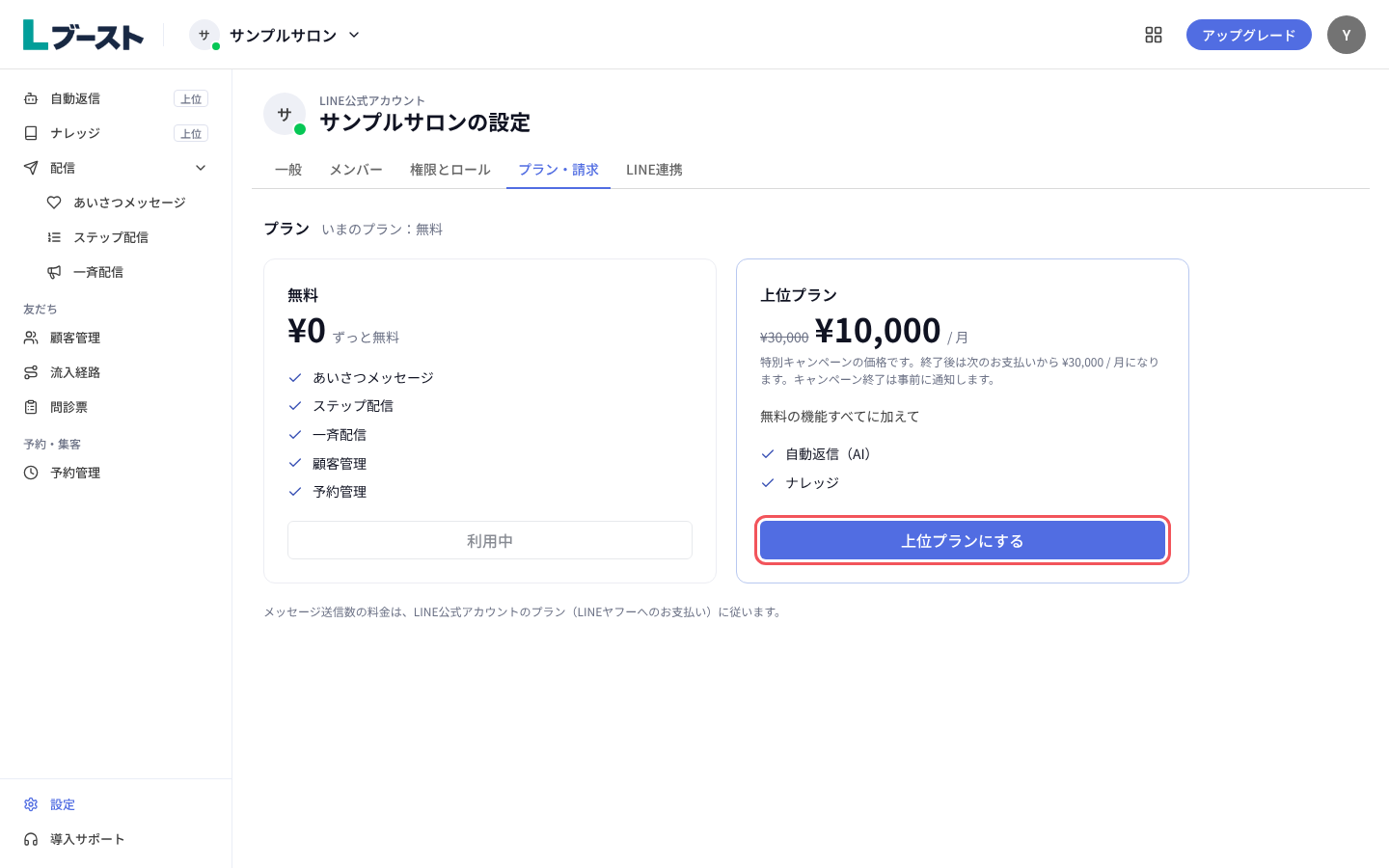Open 自動返信 in the sidebar
The image size is (1389, 868).
(116, 98)
